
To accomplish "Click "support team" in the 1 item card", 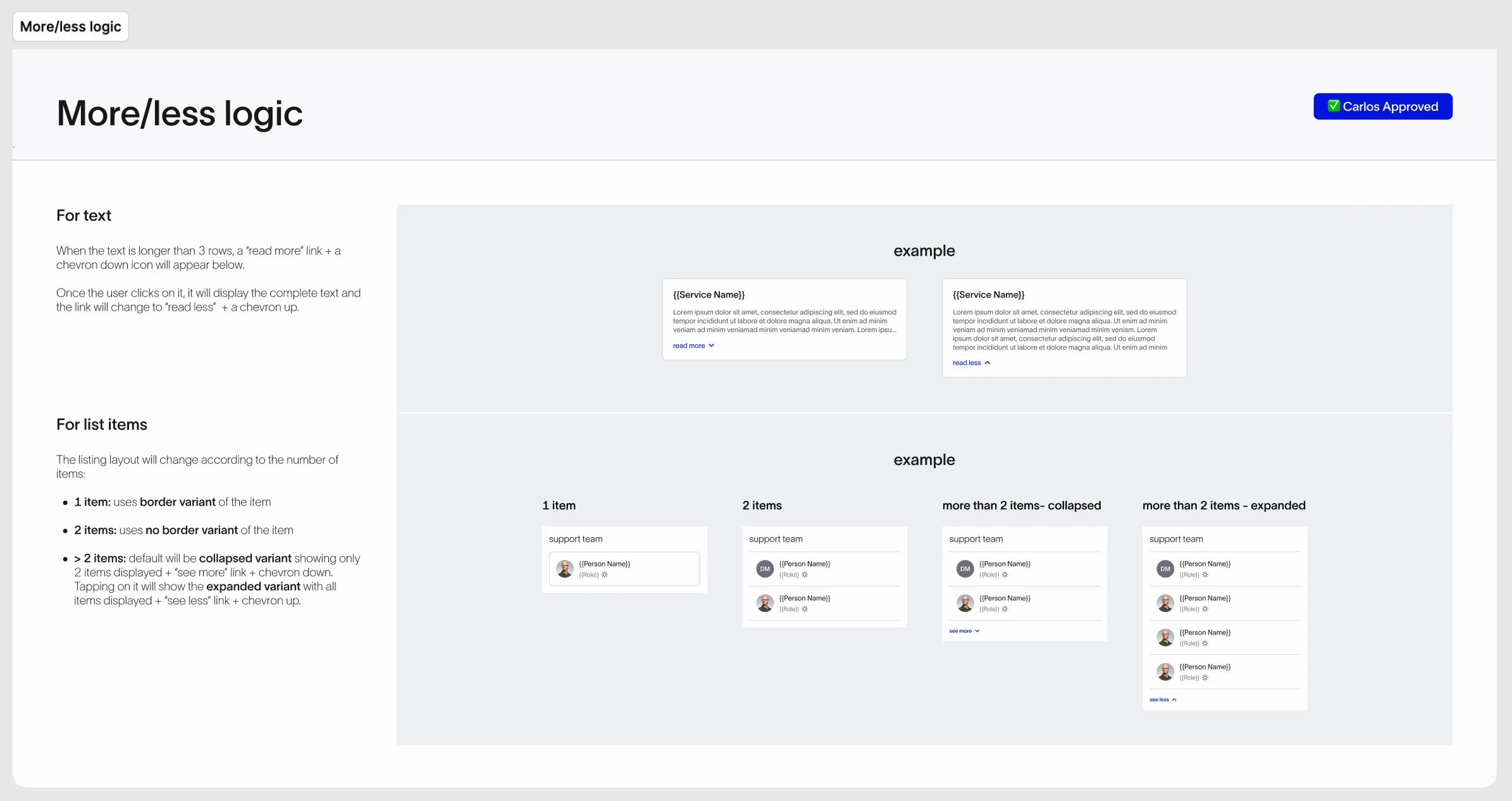I will click(576, 539).
